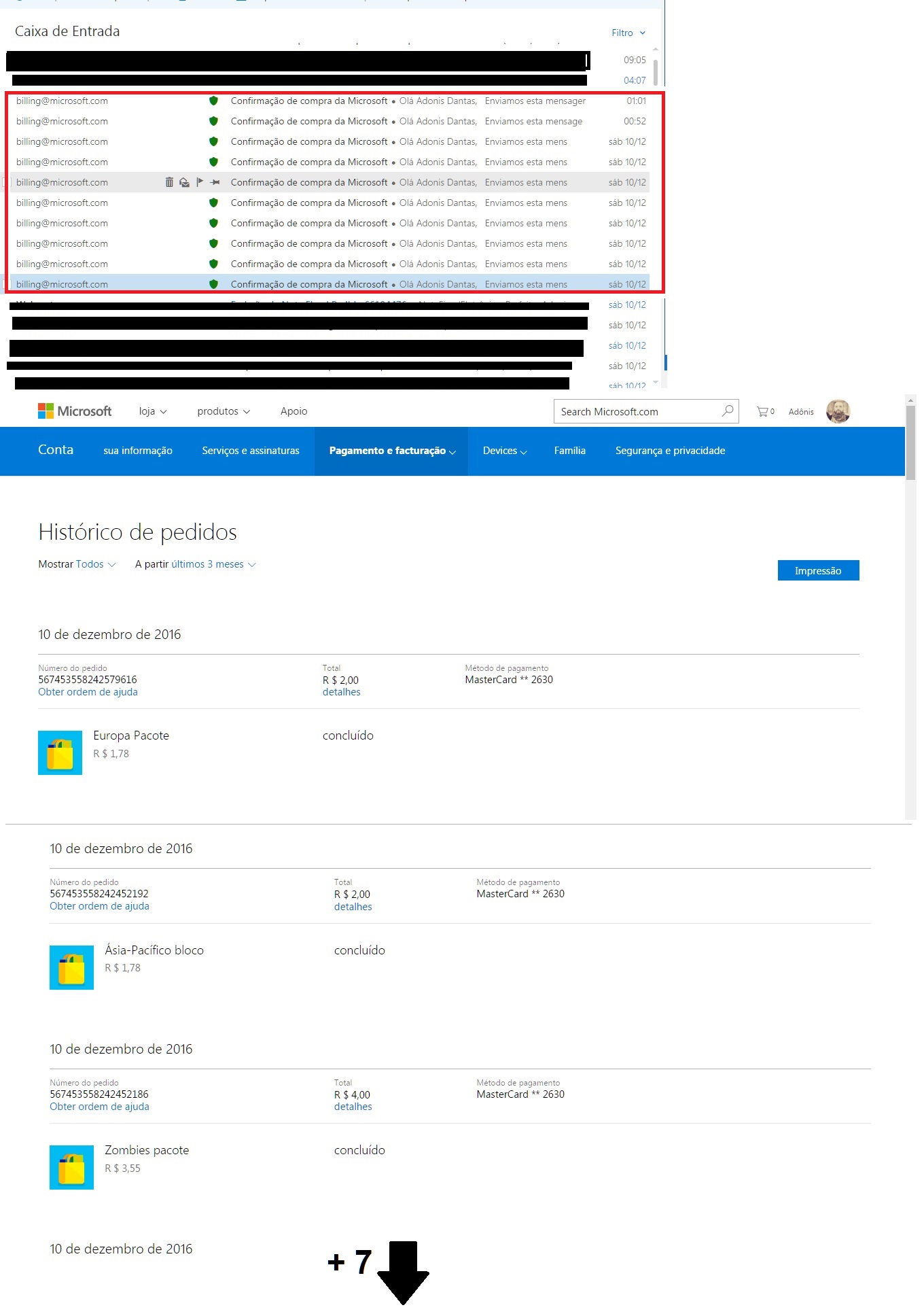The height and width of the screenshot is (1316, 924).
Task: Go to Conta overview
Action: (x=56, y=449)
